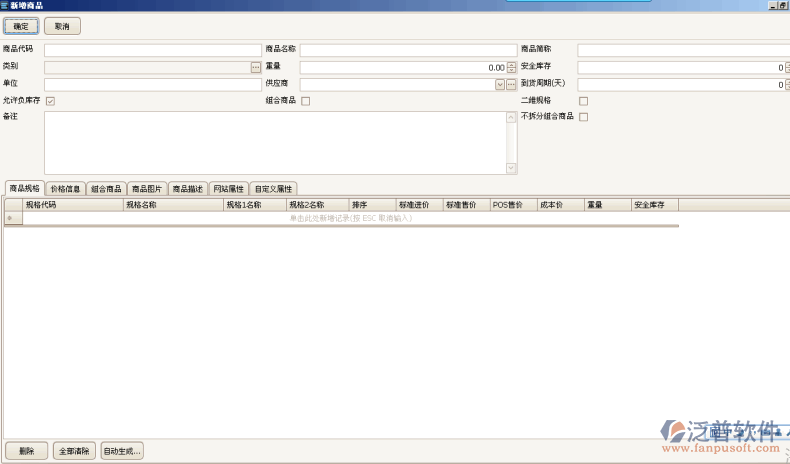The height and width of the screenshot is (464, 790).
Task: Open the 供应商 browse ellipsis button
Action: coord(511,85)
